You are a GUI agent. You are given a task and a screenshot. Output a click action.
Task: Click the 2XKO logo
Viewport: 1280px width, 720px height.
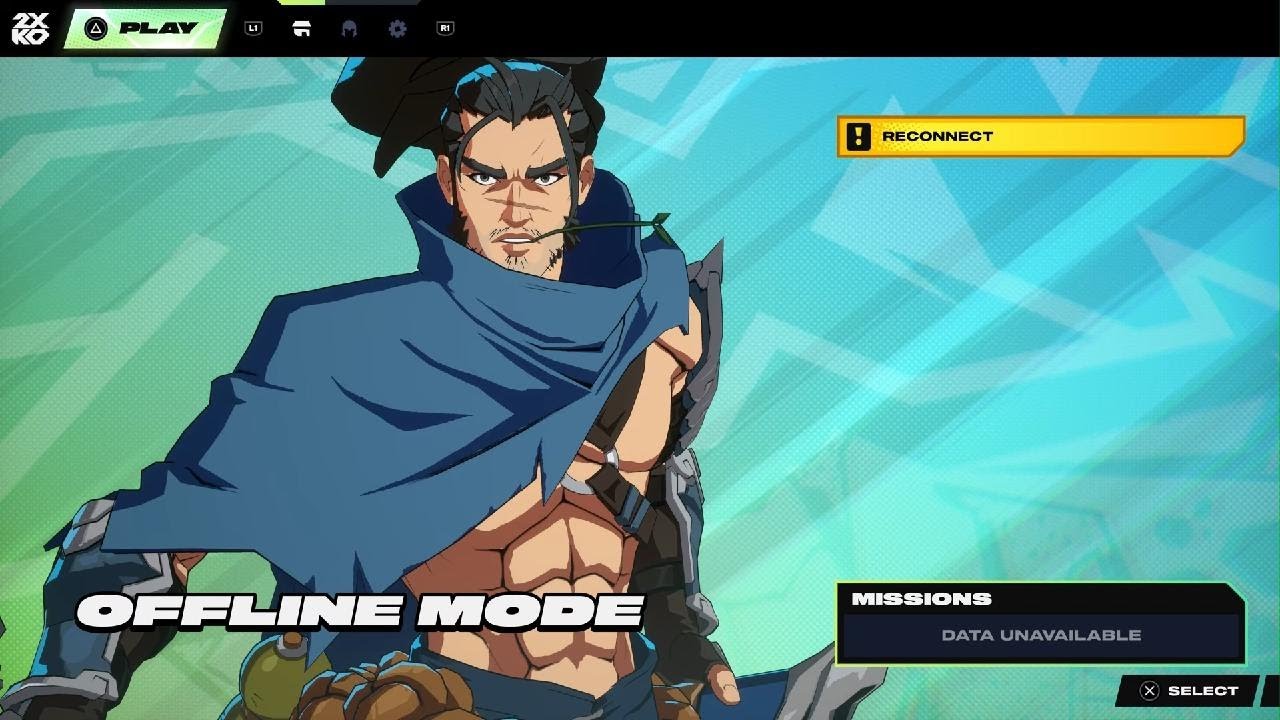[x=29, y=28]
